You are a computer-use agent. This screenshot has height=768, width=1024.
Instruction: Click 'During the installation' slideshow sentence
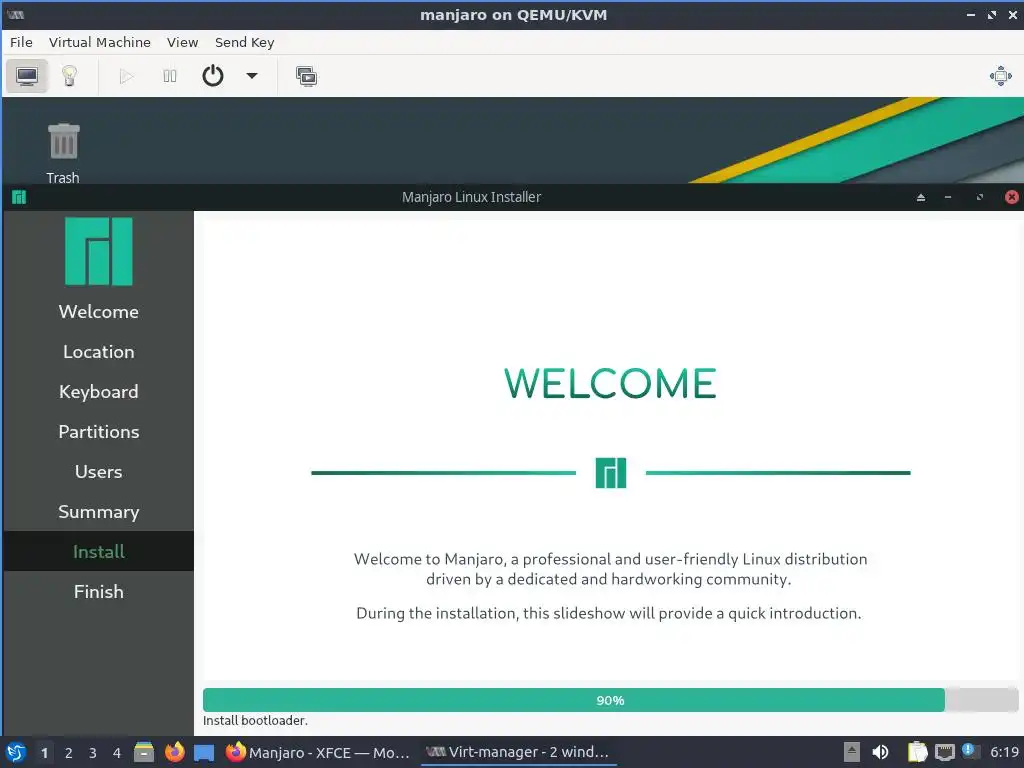[x=609, y=613]
